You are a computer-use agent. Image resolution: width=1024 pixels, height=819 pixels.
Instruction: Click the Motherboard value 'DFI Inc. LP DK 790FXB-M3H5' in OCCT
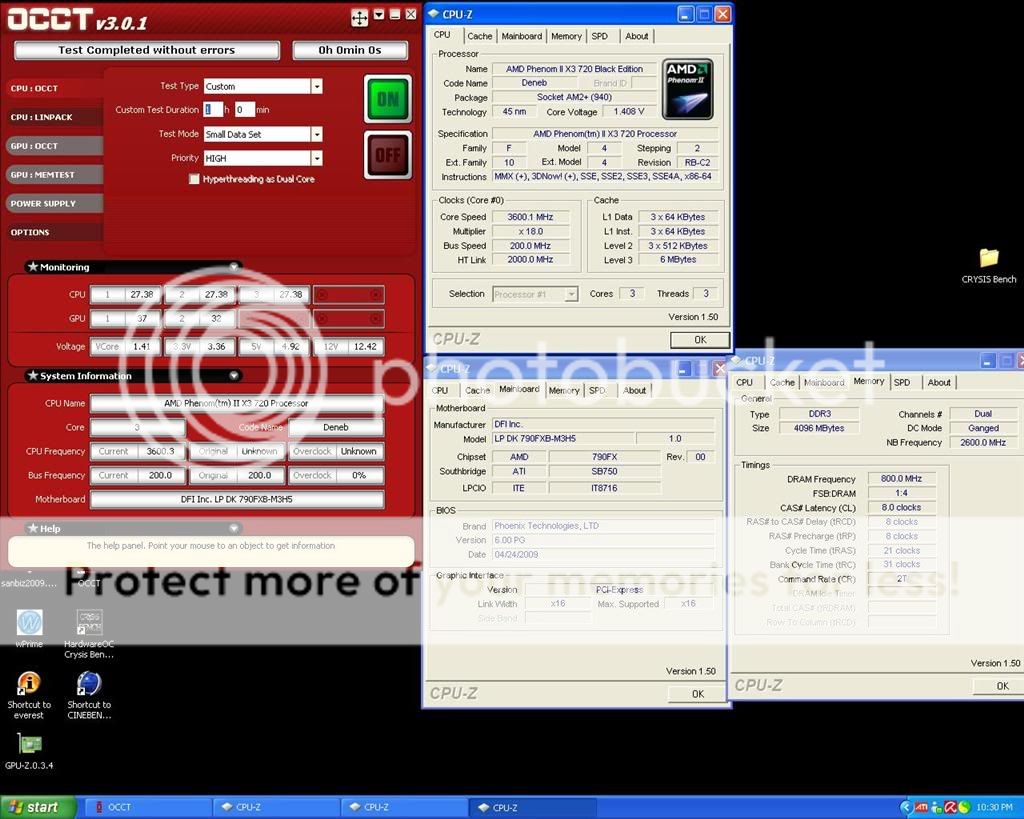click(x=236, y=499)
